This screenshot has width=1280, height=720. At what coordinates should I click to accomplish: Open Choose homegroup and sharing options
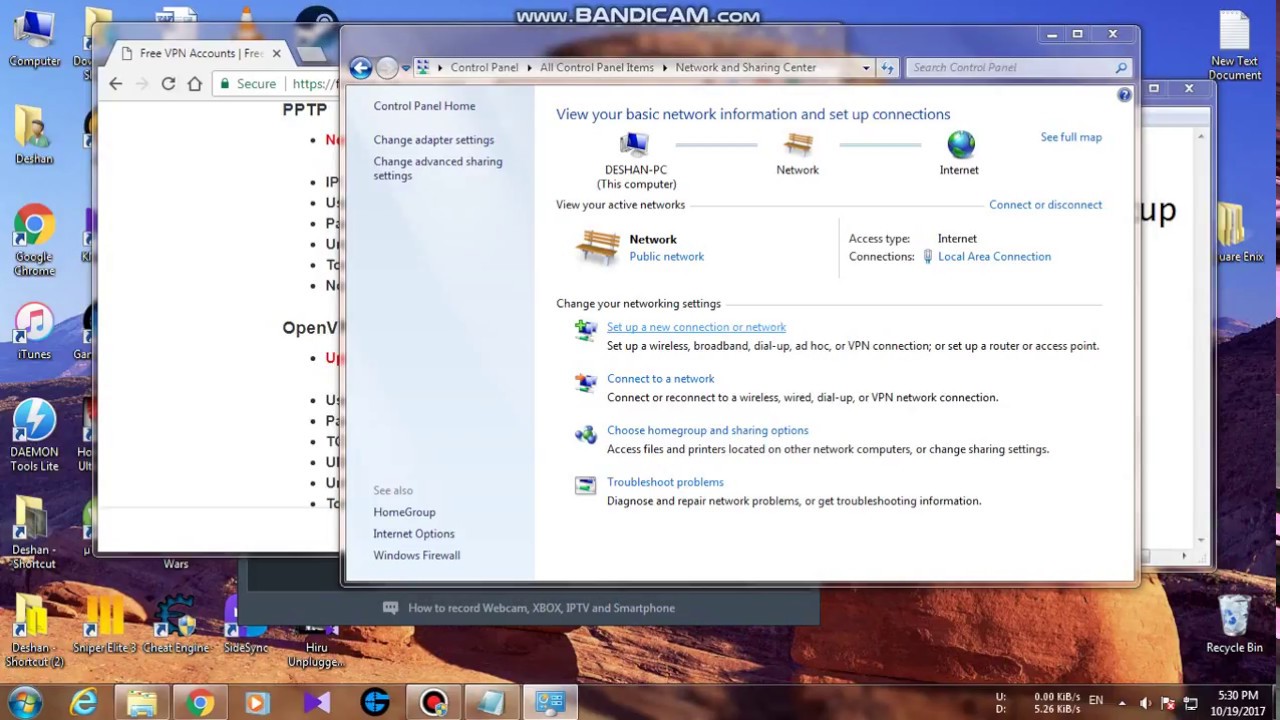tap(707, 431)
